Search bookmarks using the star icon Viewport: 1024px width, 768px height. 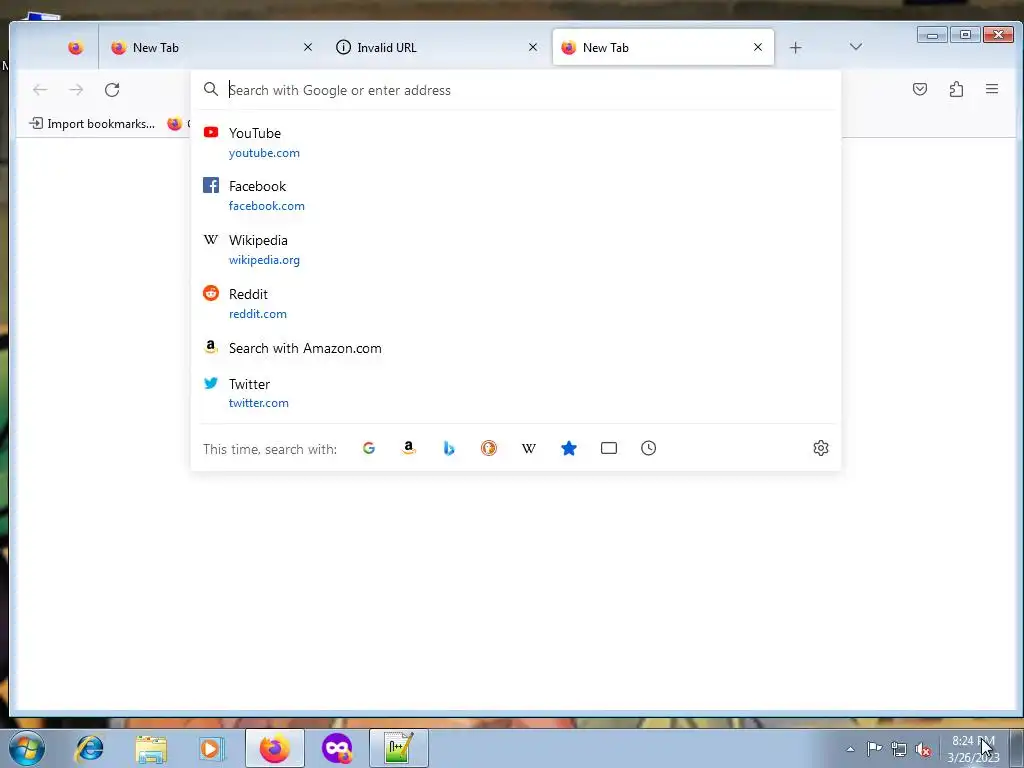point(569,448)
